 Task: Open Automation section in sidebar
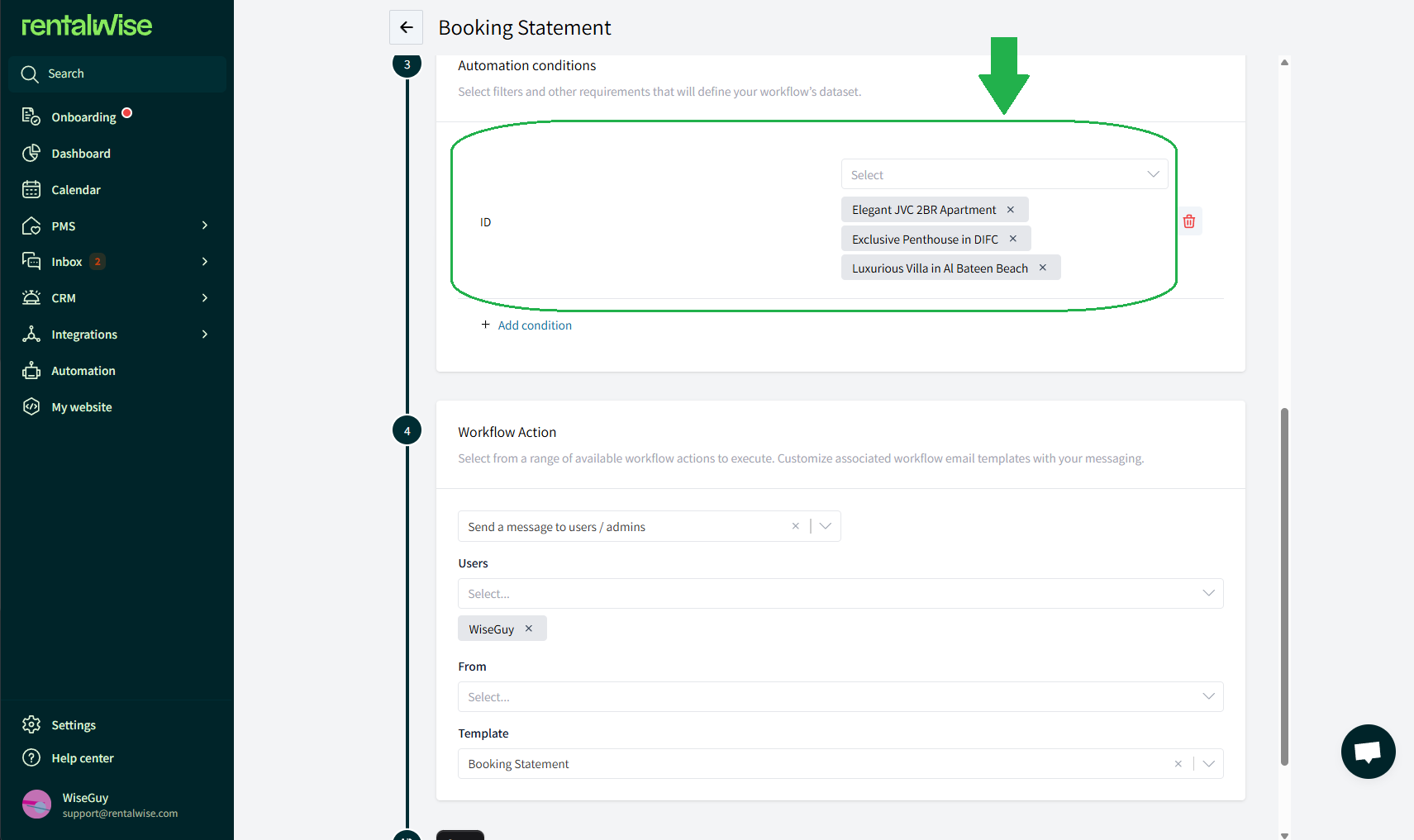click(x=83, y=371)
